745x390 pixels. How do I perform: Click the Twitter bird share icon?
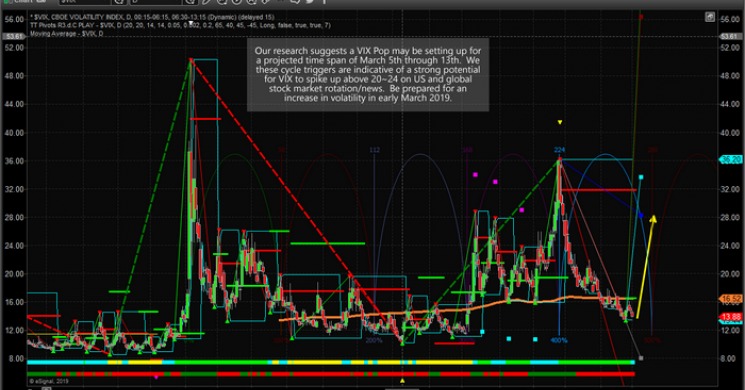(x=309, y=1)
